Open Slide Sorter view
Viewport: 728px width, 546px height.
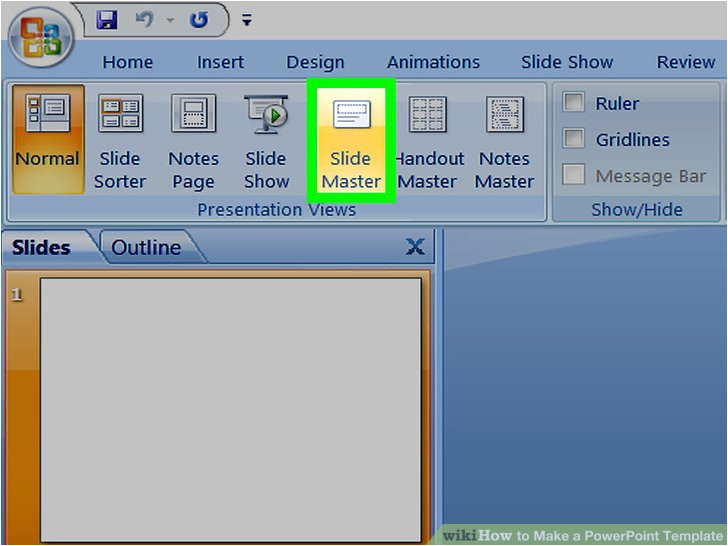click(x=120, y=140)
